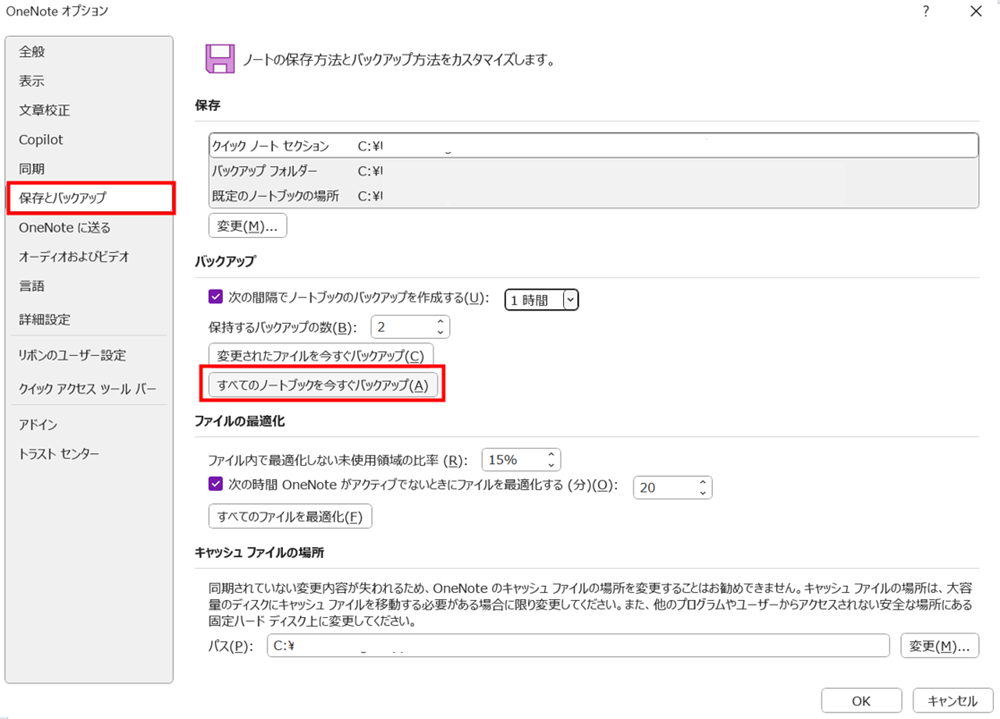Toggle optimize files when OneNote inactive checkbox
Viewport: 1000px width, 719px height.
click(x=216, y=484)
